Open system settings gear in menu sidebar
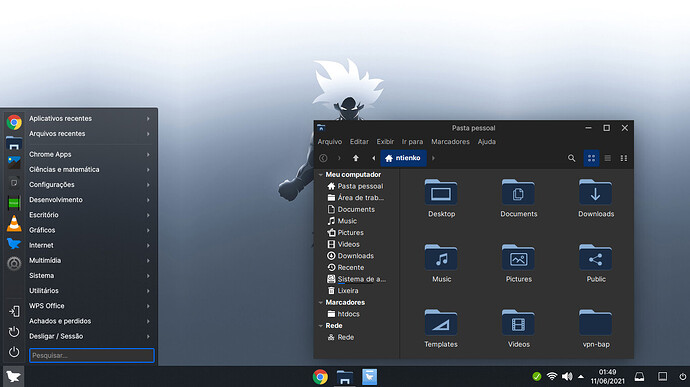This screenshot has width=690, height=387. 14,263
